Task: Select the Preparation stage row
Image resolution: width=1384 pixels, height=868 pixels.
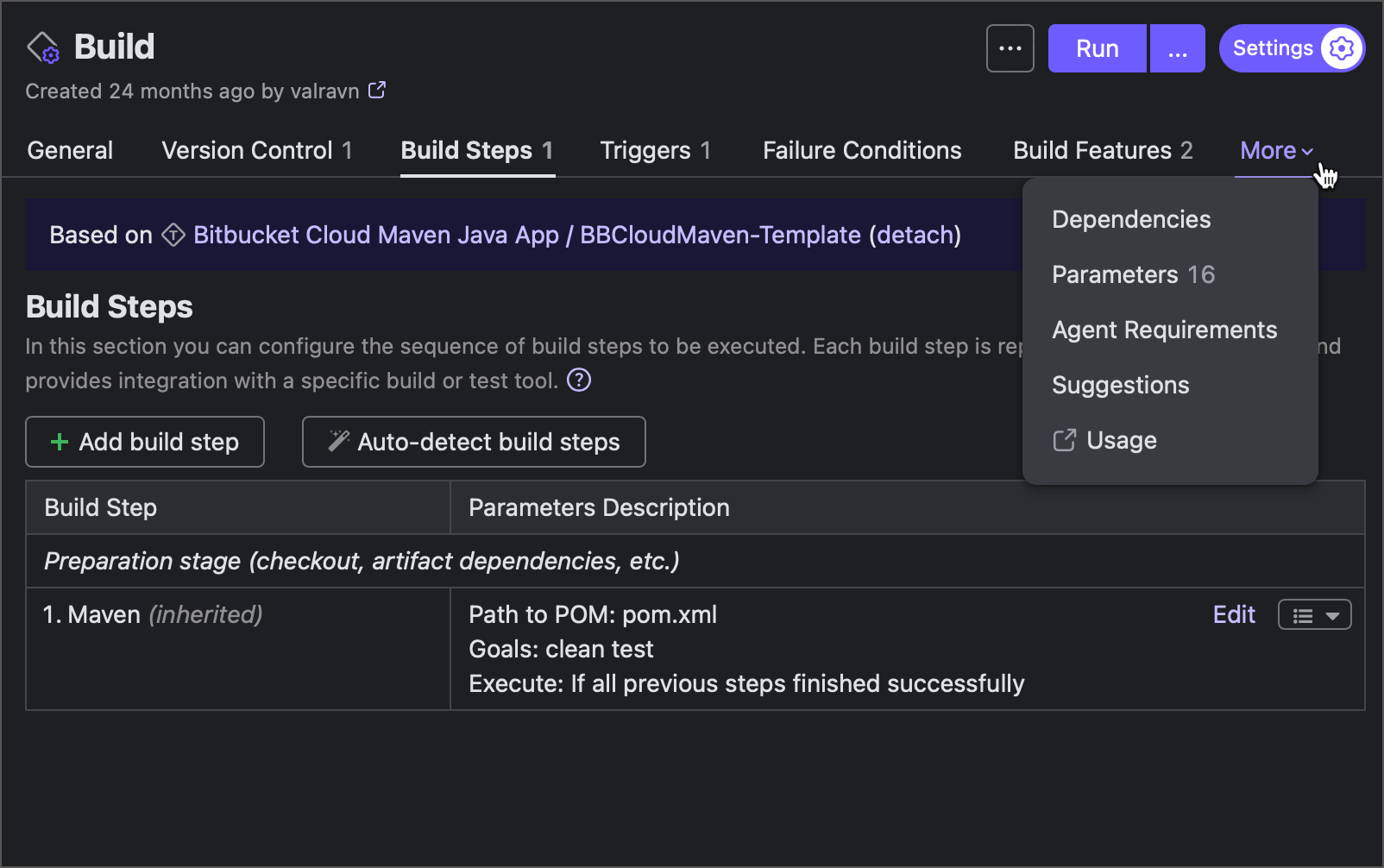Action: 695,561
